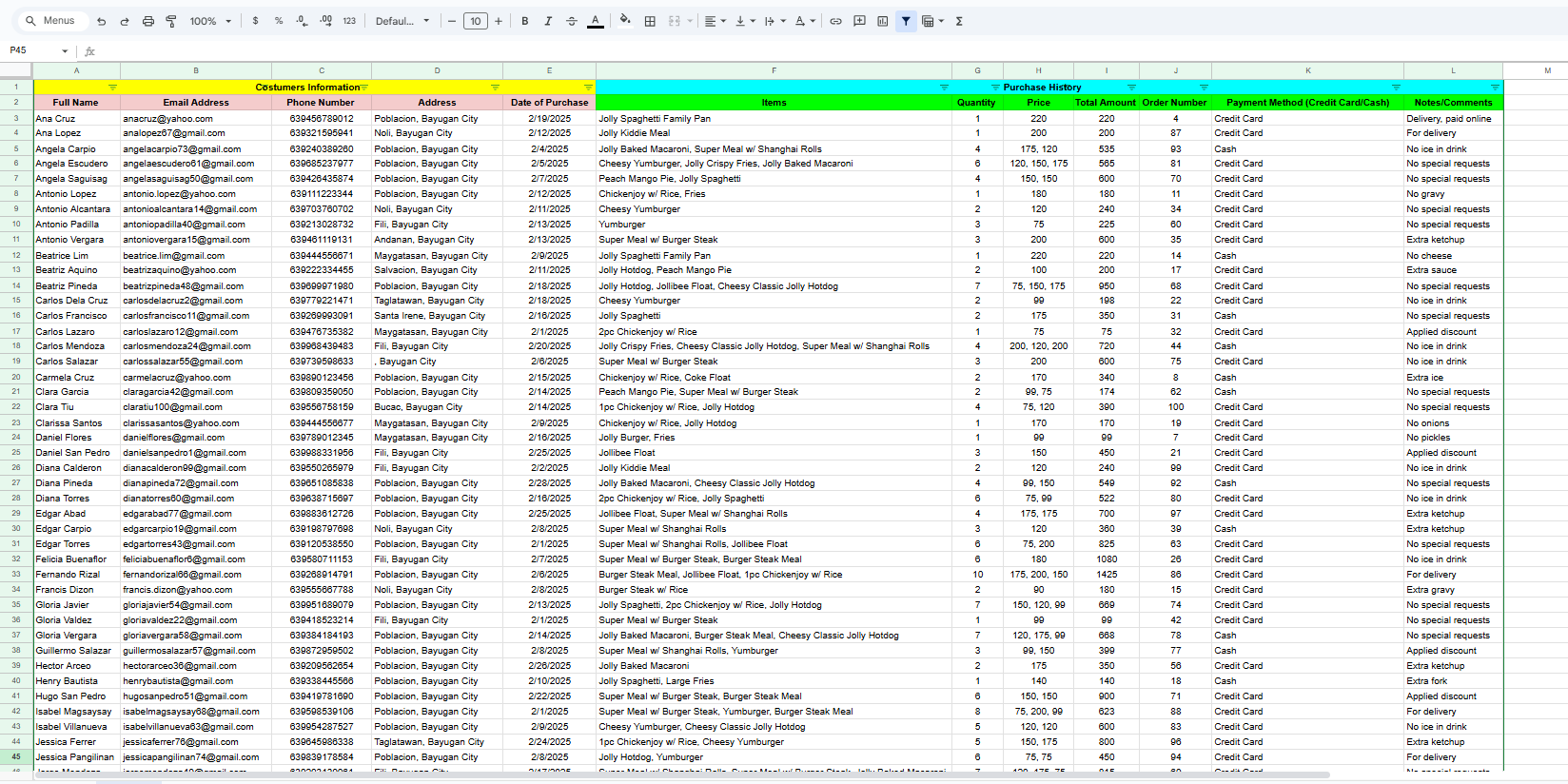
Task: Insert a link
Action: click(x=835, y=21)
